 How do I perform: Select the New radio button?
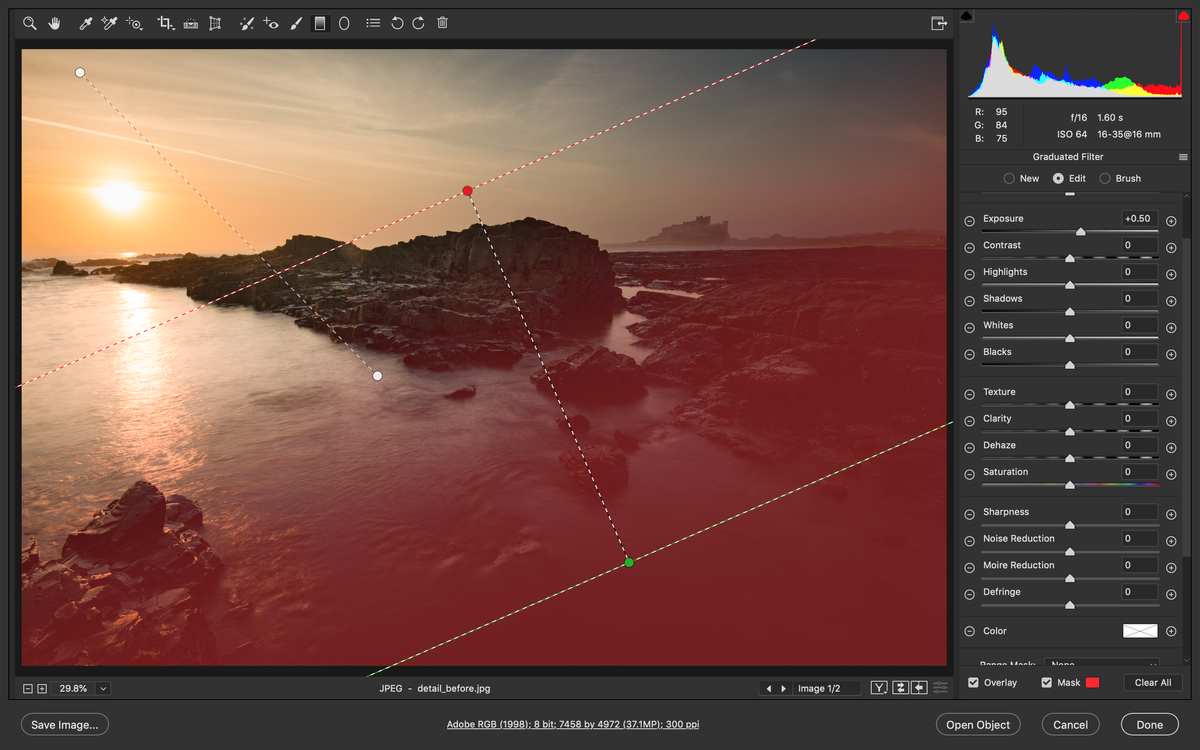pyautogui.click(x=1008, y=178)
